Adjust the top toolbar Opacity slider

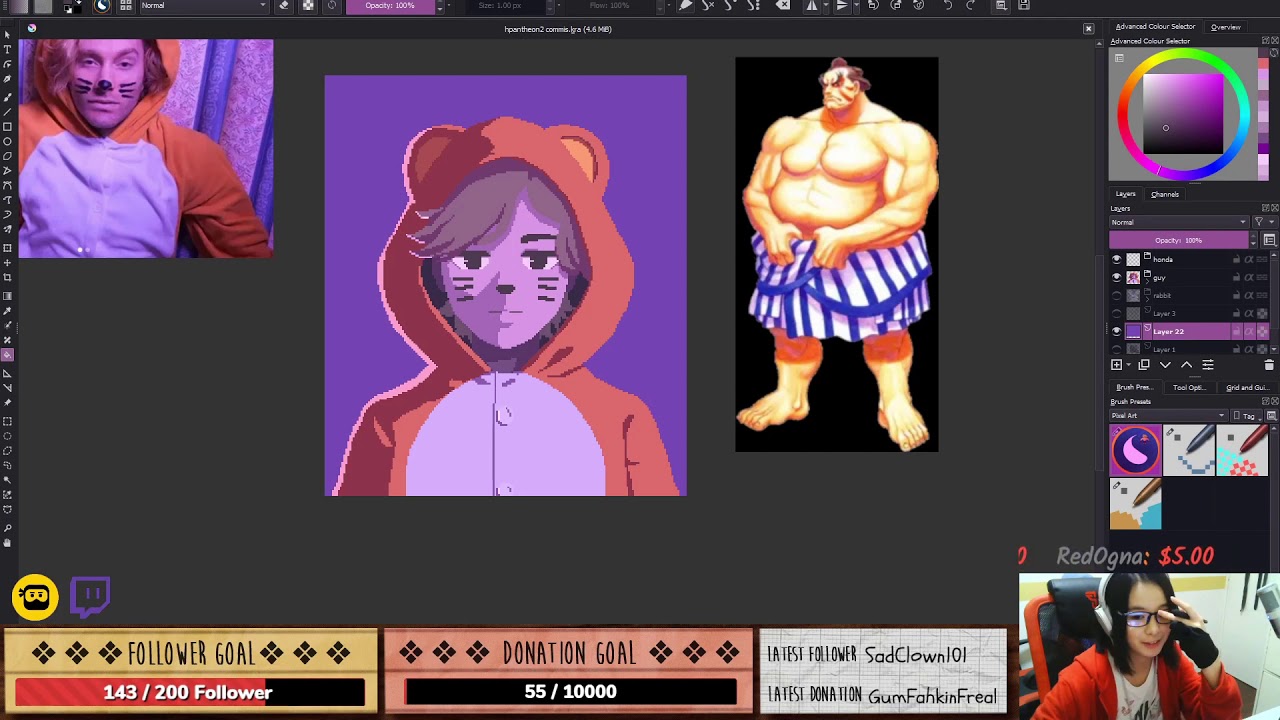tap(391, 6)
